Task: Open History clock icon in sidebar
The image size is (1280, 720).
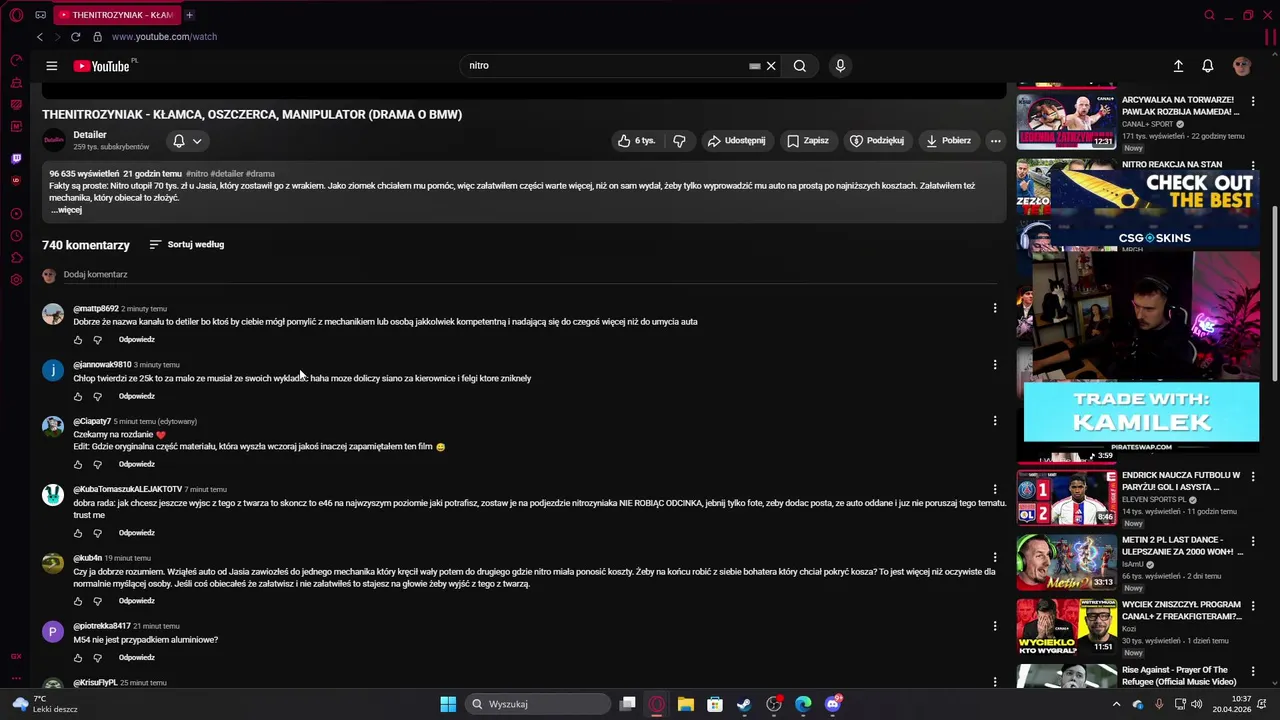Action: [x=16, y=236]
